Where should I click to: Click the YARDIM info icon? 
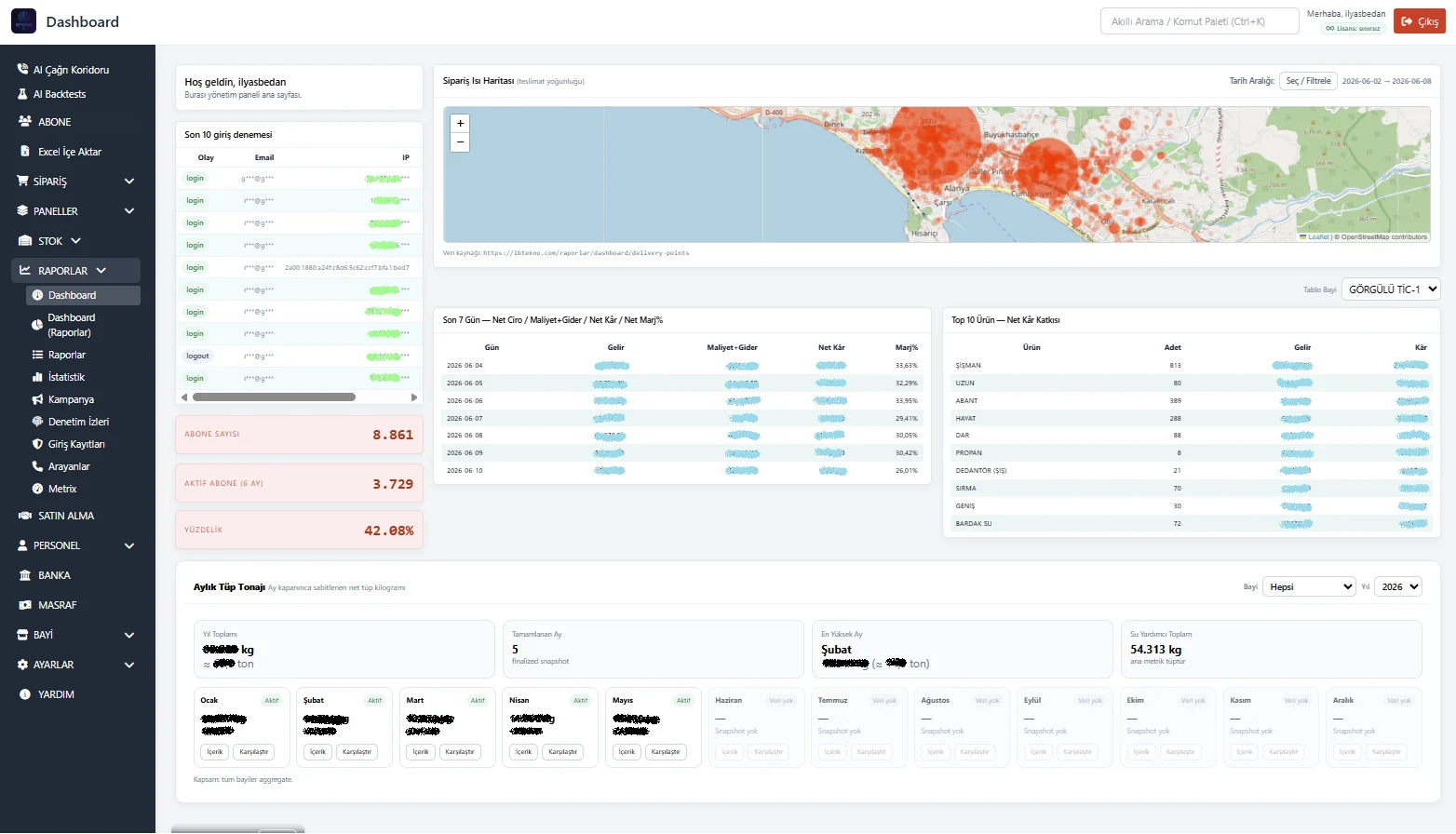tap(25, 694)
